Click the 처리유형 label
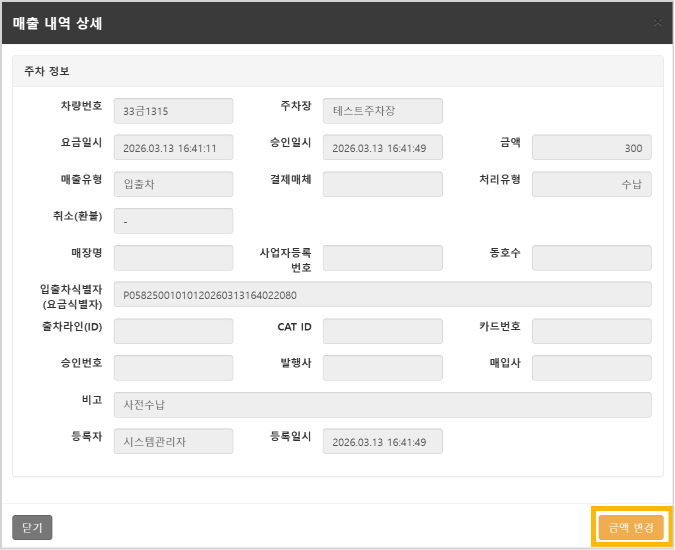 pyautogui.click(x=500, y=179)
